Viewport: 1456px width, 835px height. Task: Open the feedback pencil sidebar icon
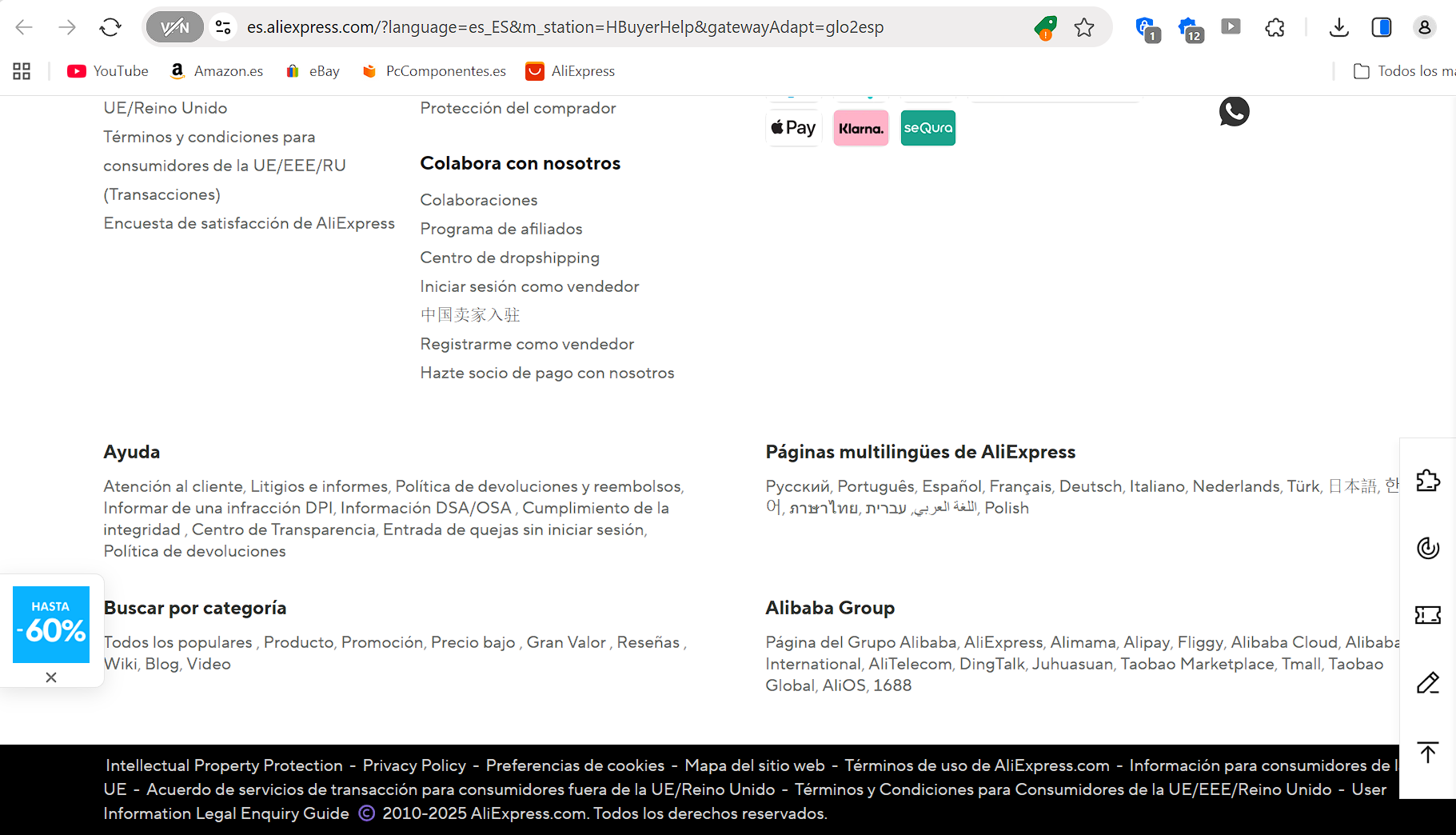(x=1427, y=682)
